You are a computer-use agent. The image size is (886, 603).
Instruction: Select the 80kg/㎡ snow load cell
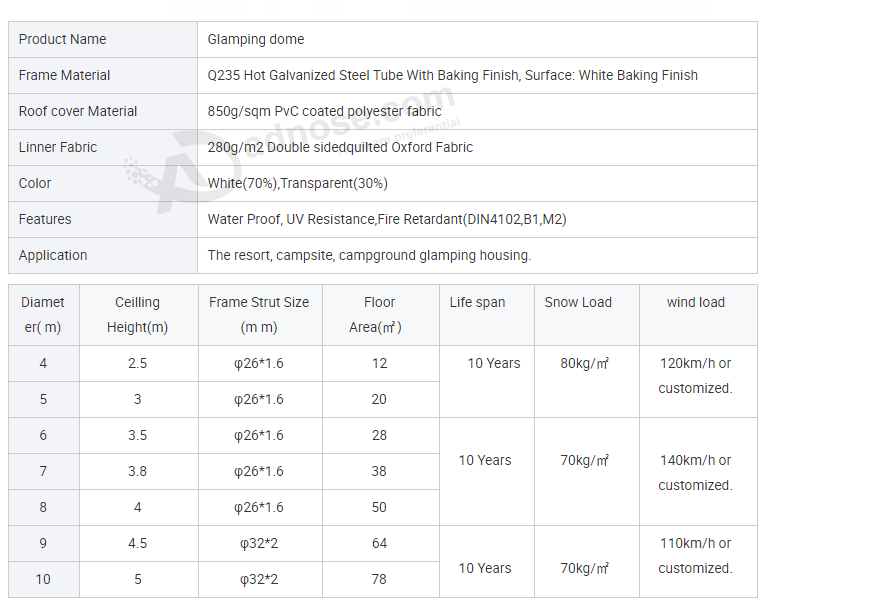(585, 363)
